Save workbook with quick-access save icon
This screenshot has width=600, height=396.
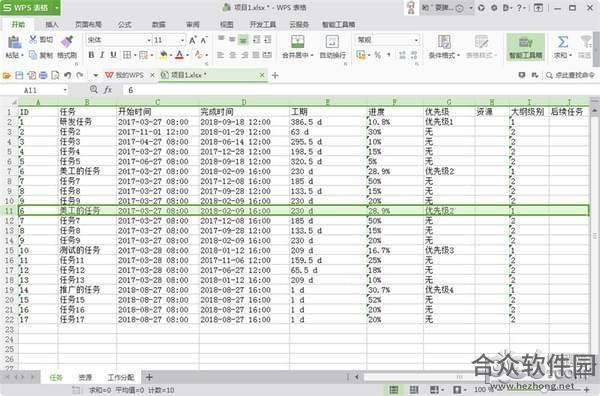click(19, 75)
